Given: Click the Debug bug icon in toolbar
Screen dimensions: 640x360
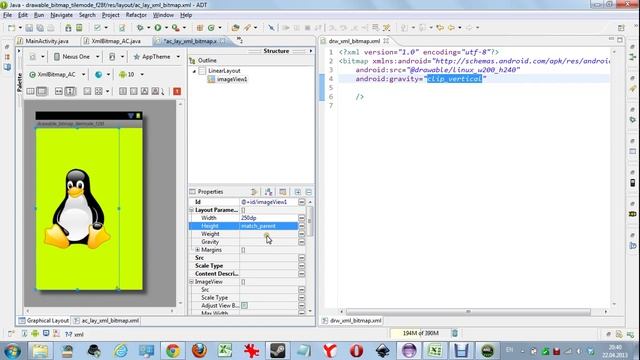Looking at the screenshot, I should [x=140, y=28].
